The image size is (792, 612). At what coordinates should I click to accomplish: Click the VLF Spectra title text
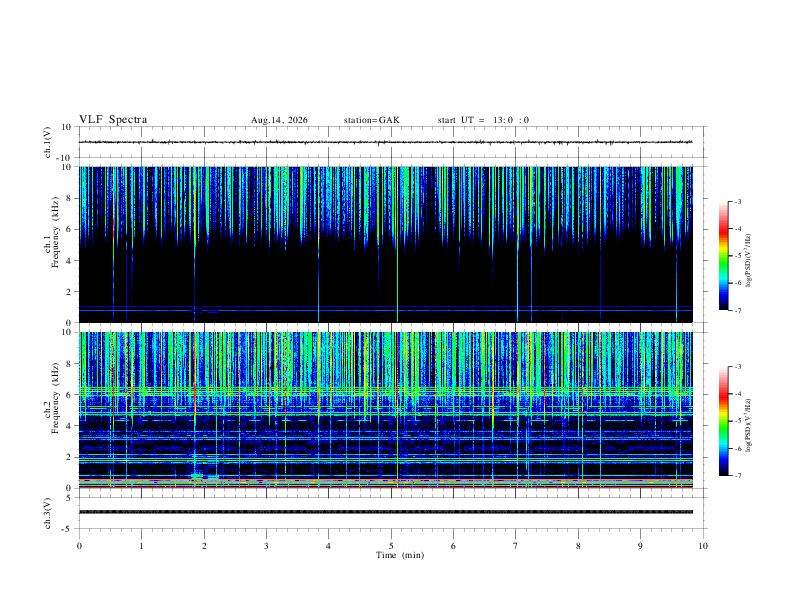point(113,120)
